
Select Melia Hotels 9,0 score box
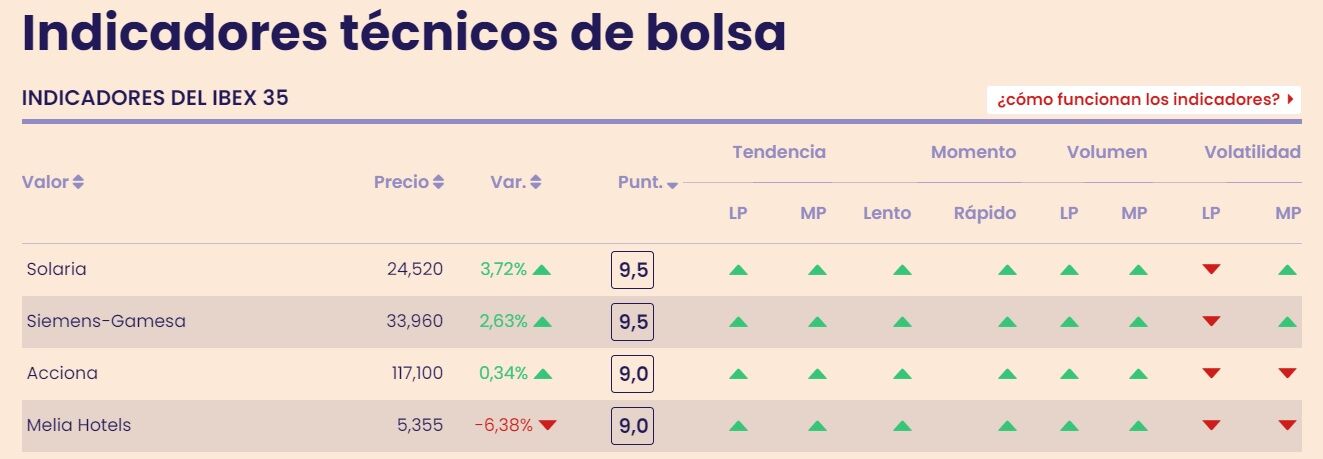pyautogui.click(x=632, y=426)
